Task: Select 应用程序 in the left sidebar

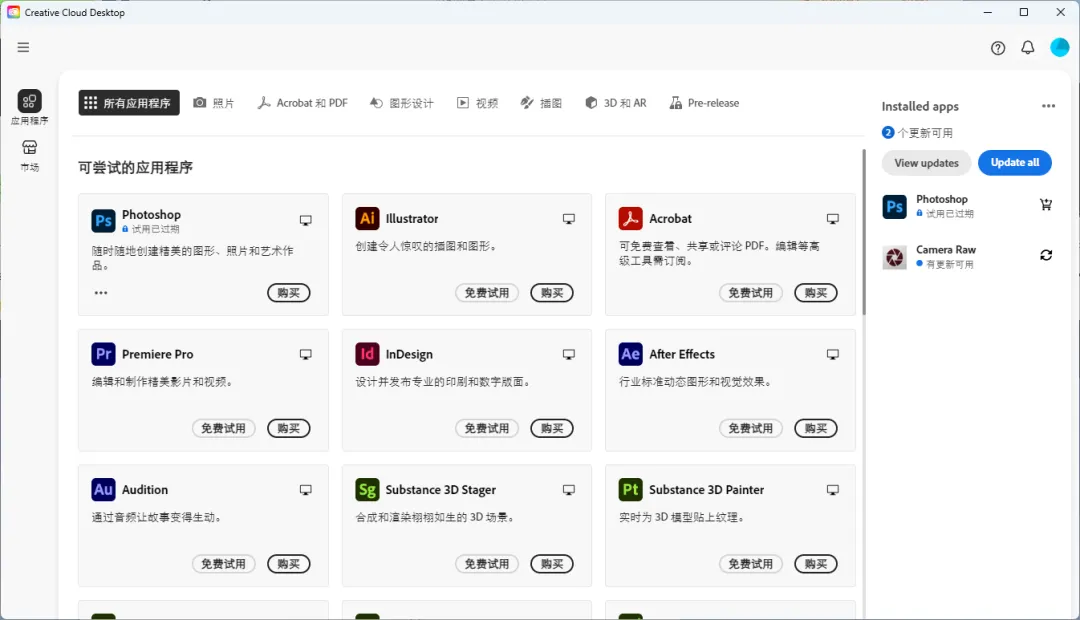Action: tap(30, 107)
